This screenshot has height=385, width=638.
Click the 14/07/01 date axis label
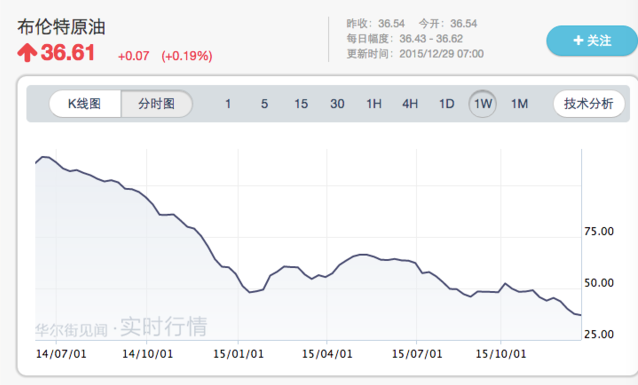click(61, 354)
